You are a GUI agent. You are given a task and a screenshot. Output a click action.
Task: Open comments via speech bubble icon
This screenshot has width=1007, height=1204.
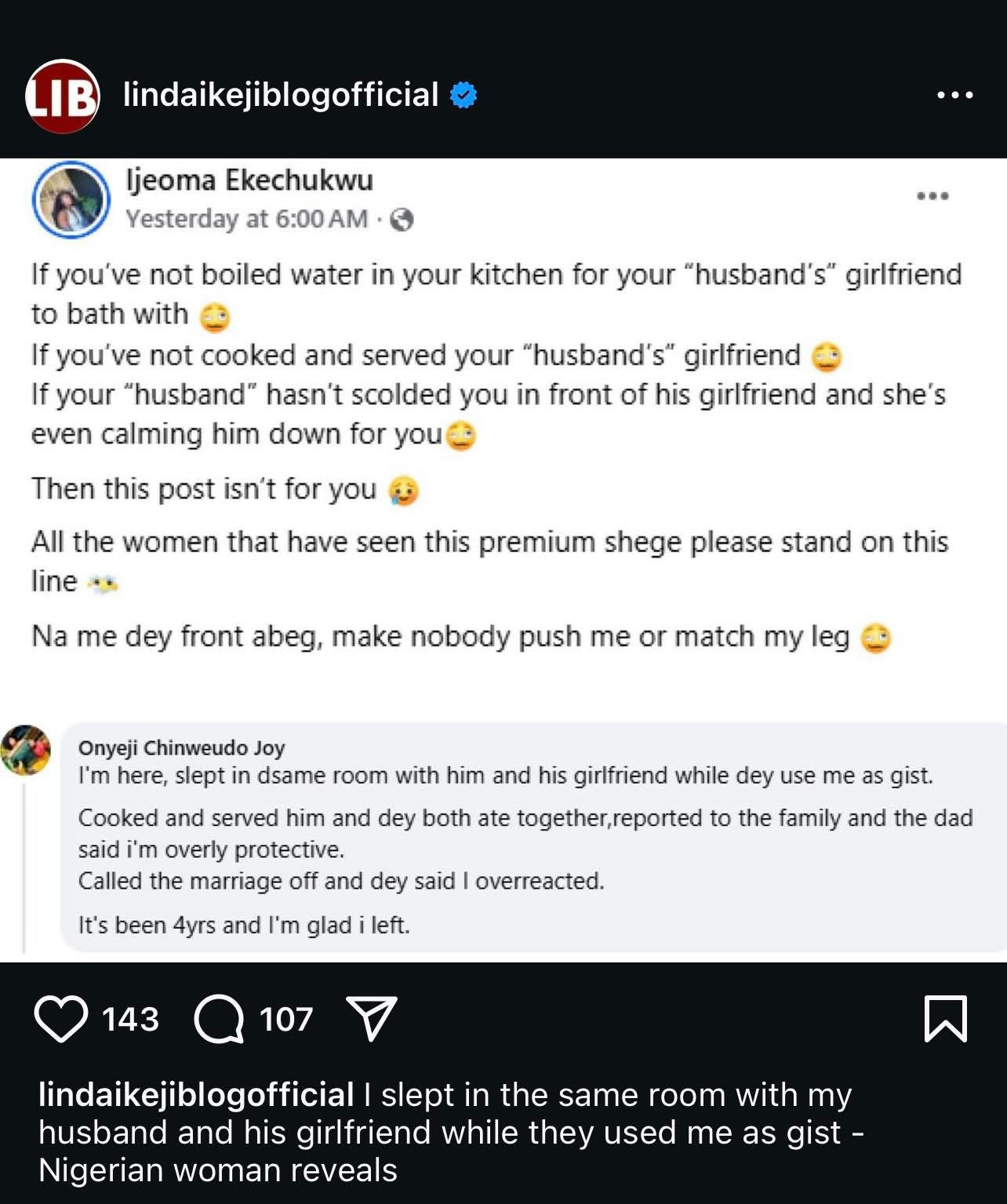click(220, 1019)
